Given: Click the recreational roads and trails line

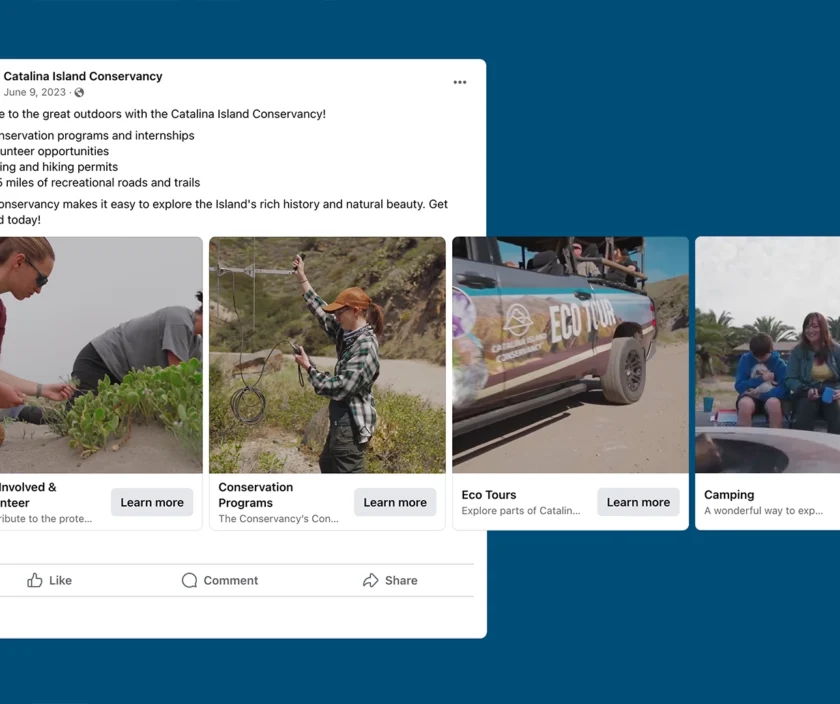Looking at the screenshot, I should pyautogui.click(x=100, y=183).
